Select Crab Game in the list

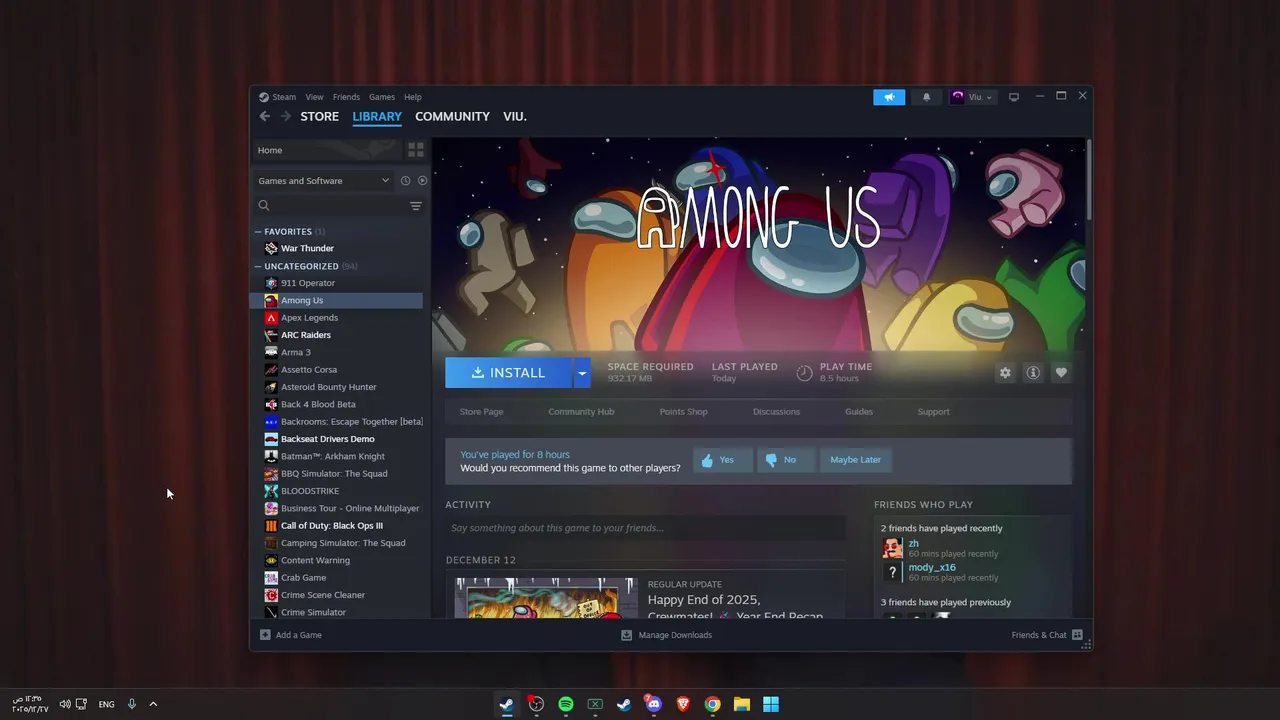pos(337,578)
